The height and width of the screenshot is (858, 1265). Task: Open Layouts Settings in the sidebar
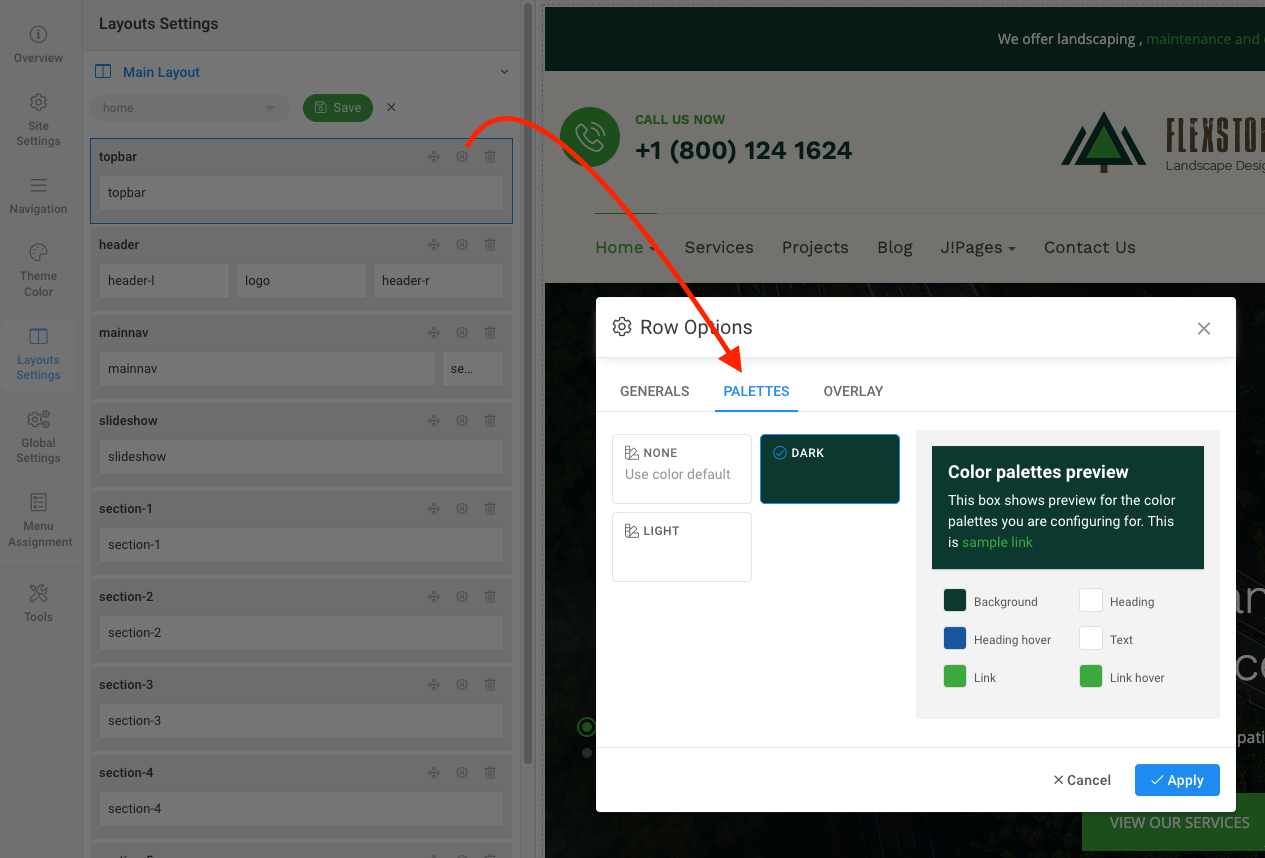[x=38, y=353]
